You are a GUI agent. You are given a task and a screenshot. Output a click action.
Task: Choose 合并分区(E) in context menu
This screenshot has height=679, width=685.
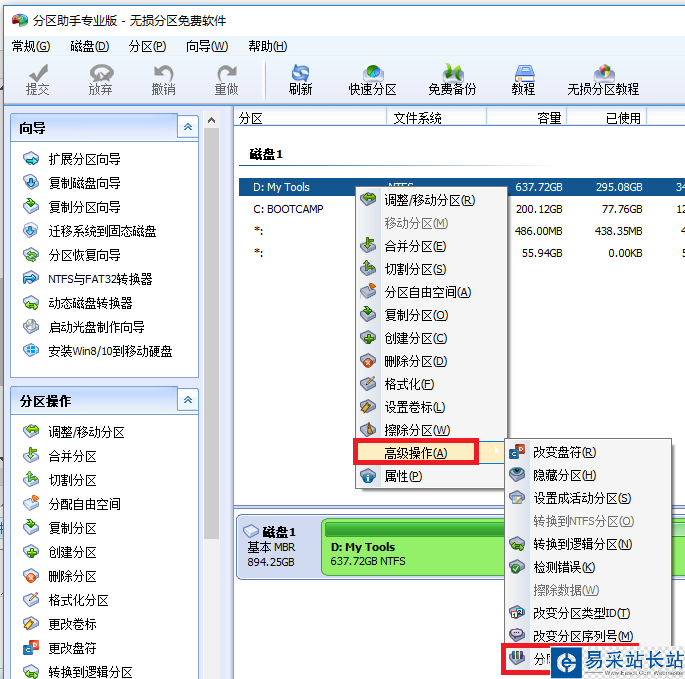[x=431, y=246]
